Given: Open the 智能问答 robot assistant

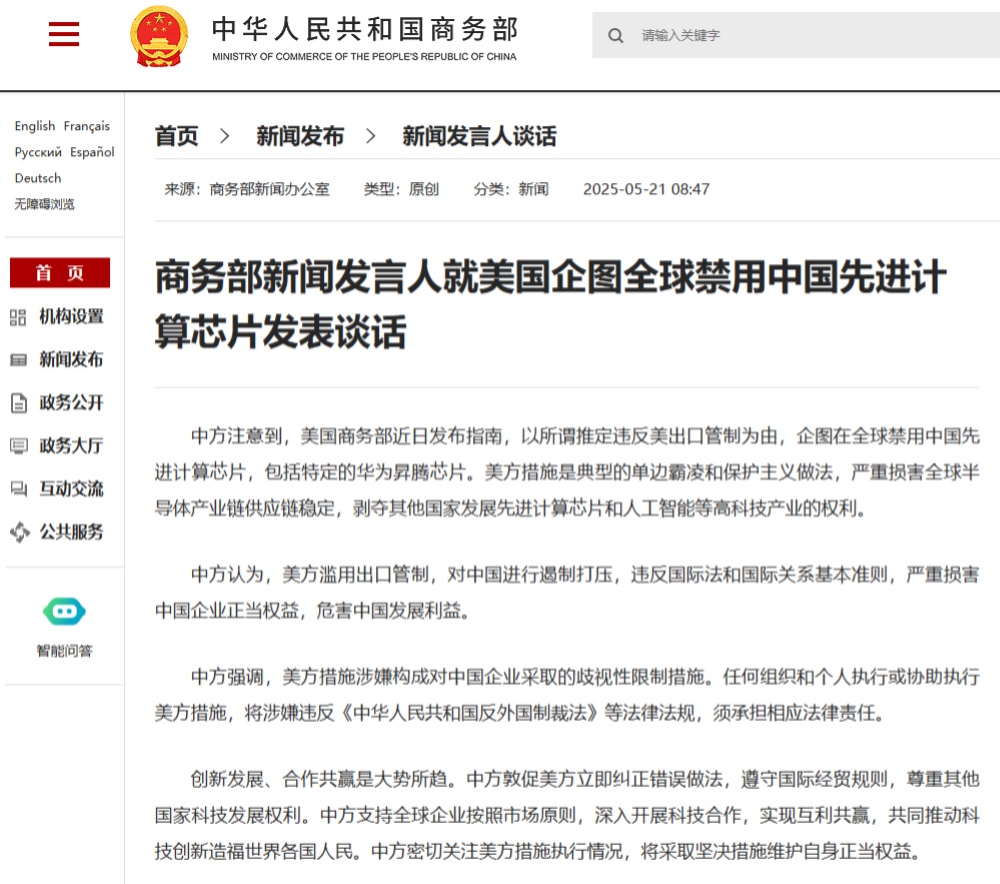Looking at the screenshot, I should [64, 612].
